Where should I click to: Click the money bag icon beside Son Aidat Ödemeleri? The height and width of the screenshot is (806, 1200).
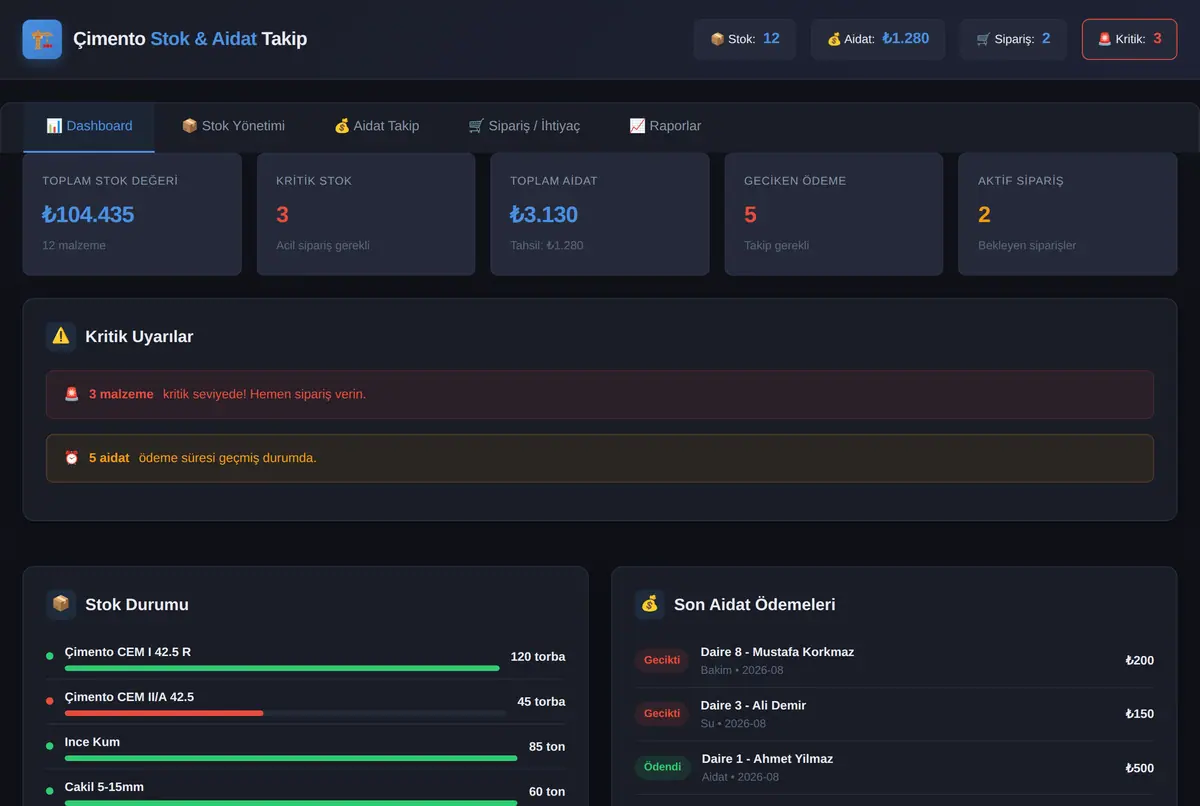pos(650,604)
